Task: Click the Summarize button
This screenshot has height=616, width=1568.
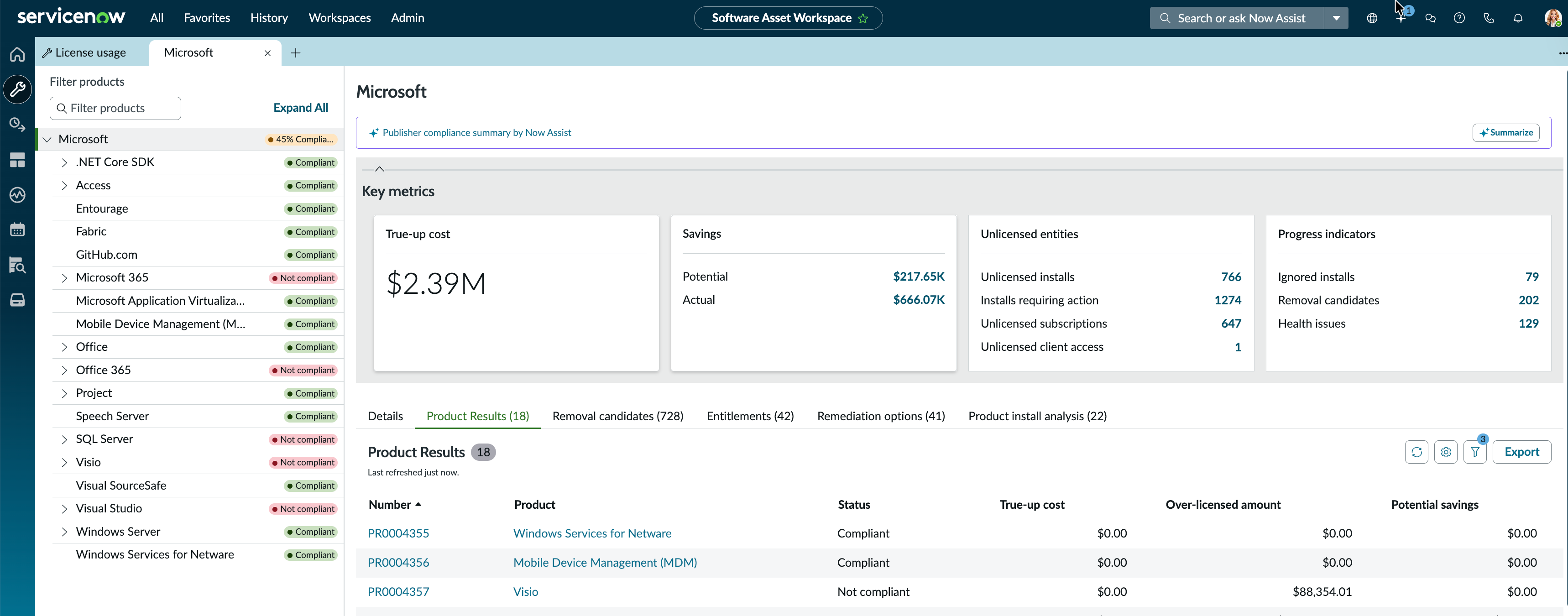Action: [1506, 133]
